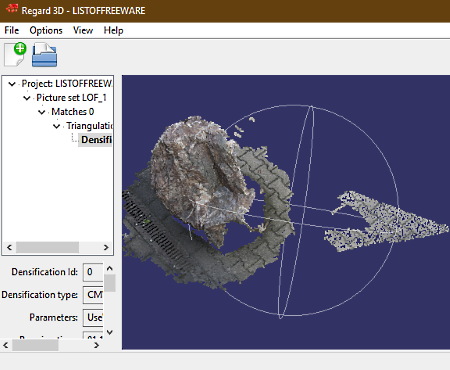The image size is (450, 370).
Task: Click the Densification Id value field
Action: tap(93, 272)
